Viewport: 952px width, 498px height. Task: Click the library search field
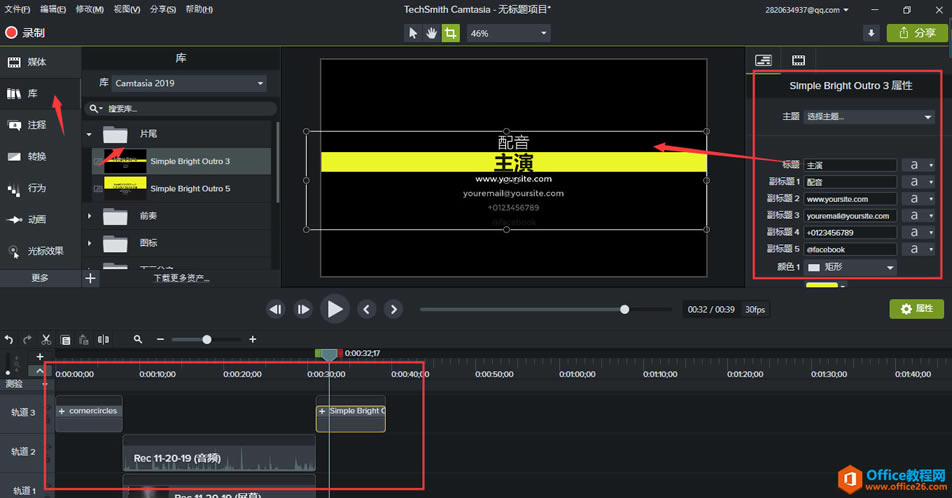pyautogui.click(x=181, y=109)
